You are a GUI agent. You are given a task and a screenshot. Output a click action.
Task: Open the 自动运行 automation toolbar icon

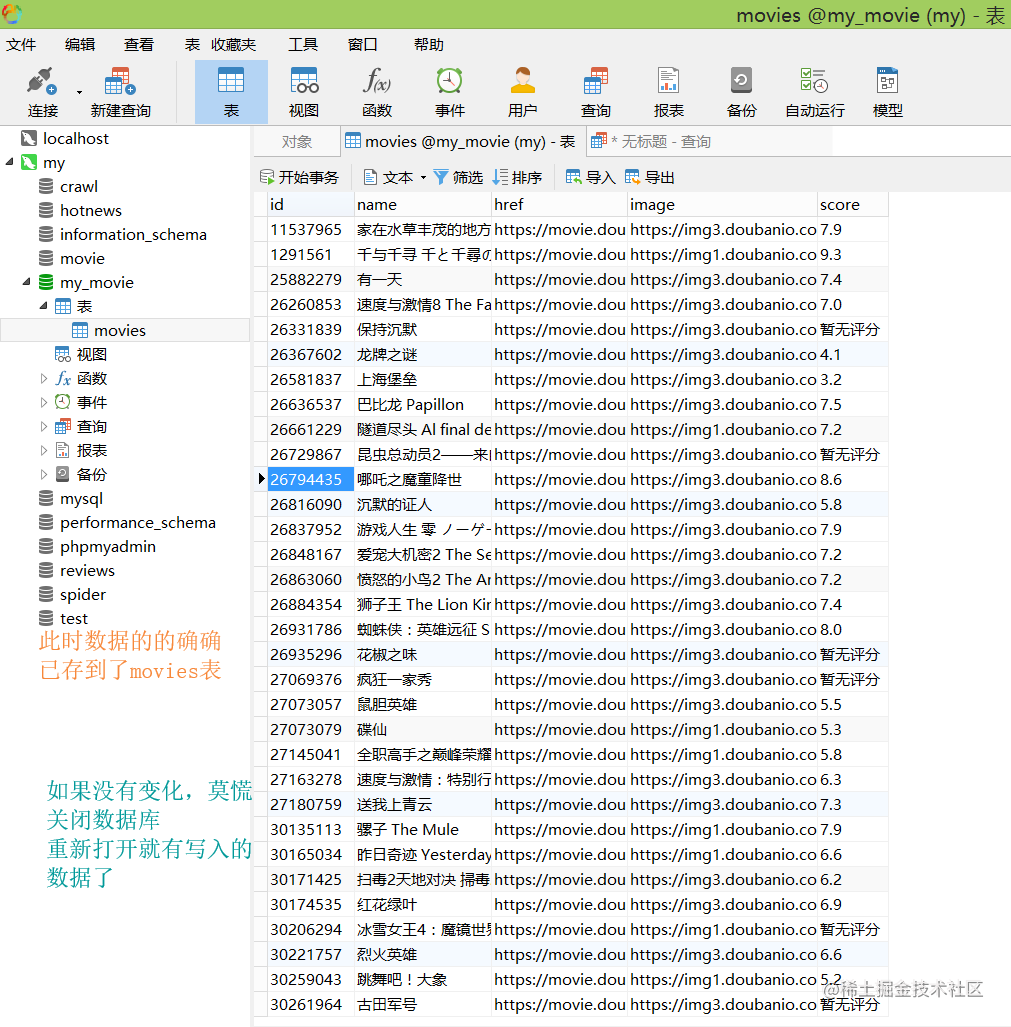tap(815, 92)
